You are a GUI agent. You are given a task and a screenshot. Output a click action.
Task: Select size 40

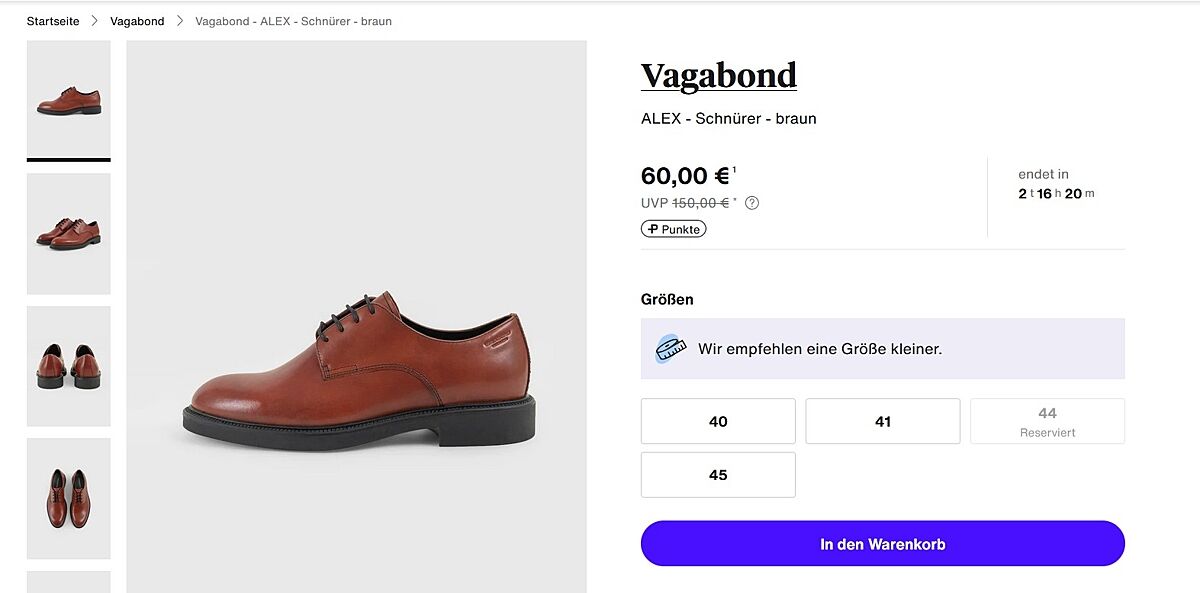(718, 421)
